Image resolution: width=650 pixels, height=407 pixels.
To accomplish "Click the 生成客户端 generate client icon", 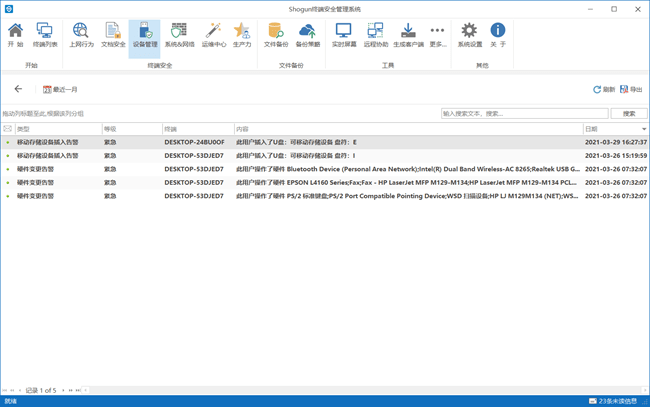I will (x=408, y=36).
